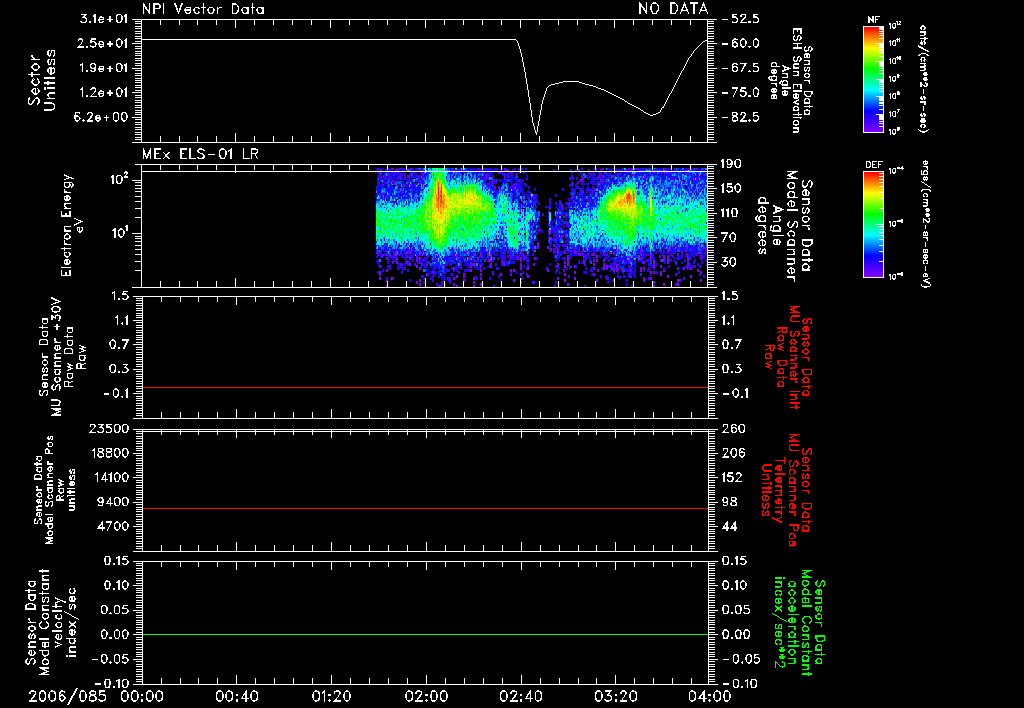Click the "30" scanner angle tick value
The height and width of the screenshot is (708, 1024).
(x=729, y=262)
